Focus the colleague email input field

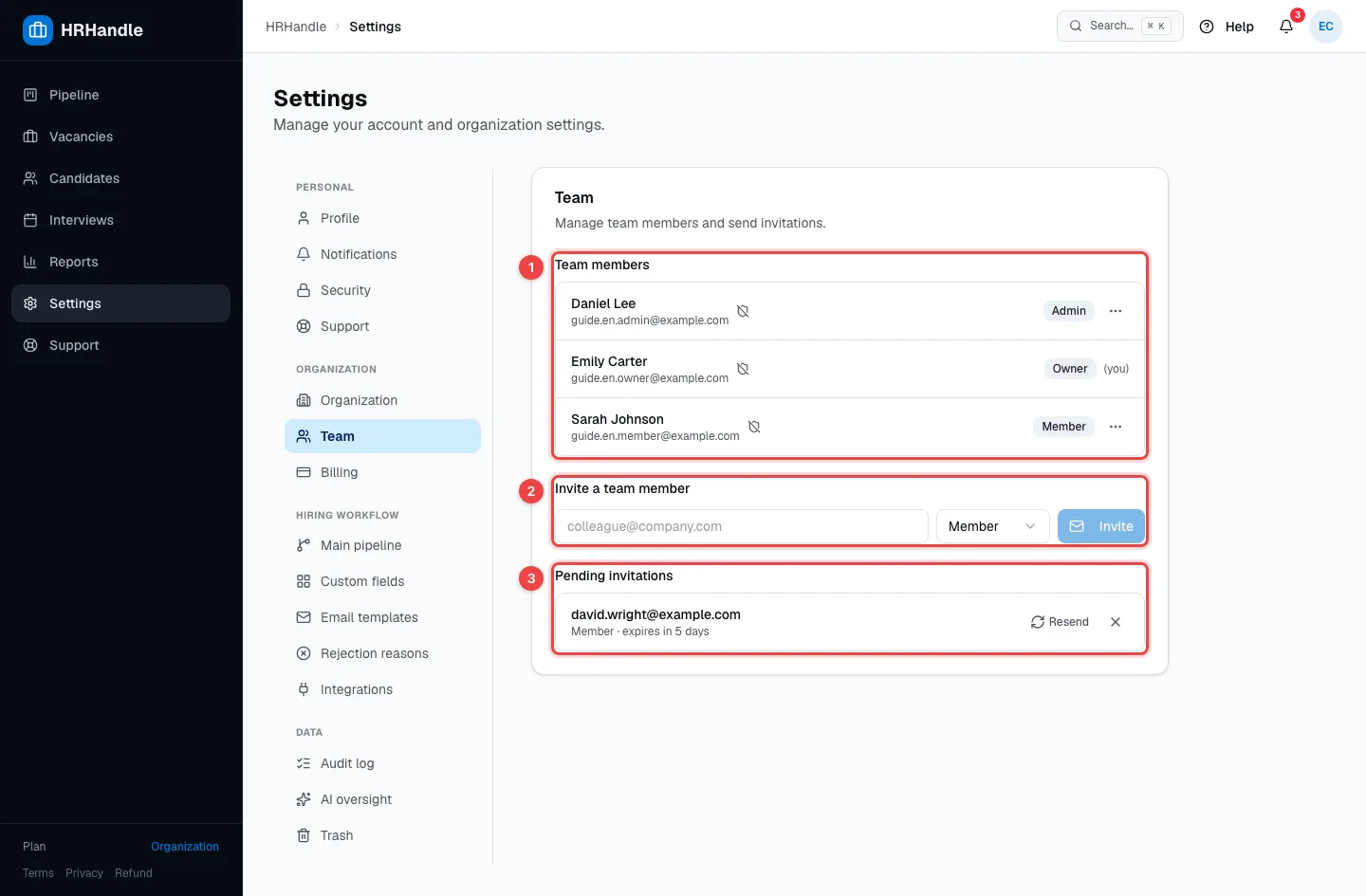click(x=742, y=526)
